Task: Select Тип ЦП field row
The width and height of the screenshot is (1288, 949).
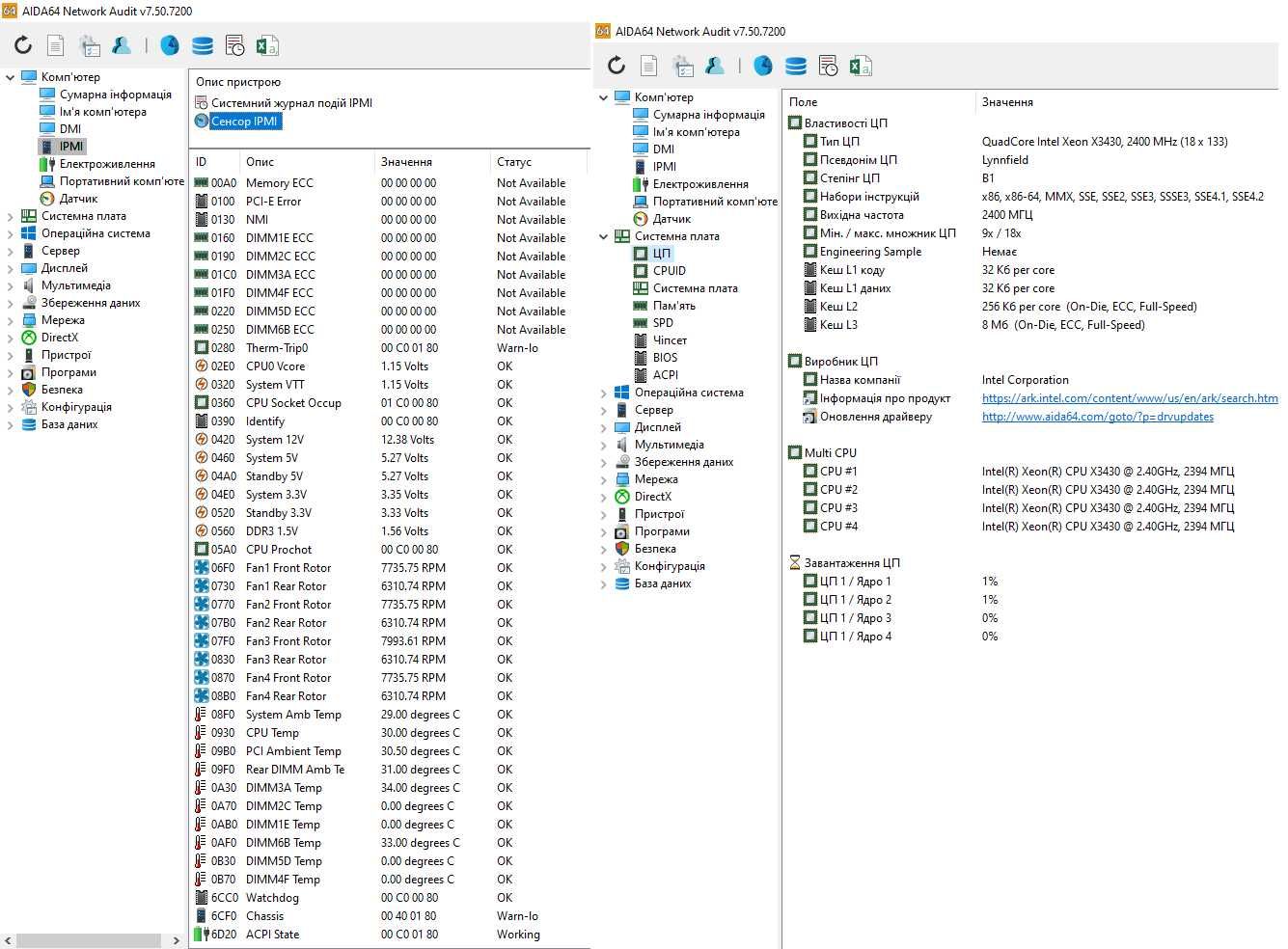Action: pos(1032,142)
